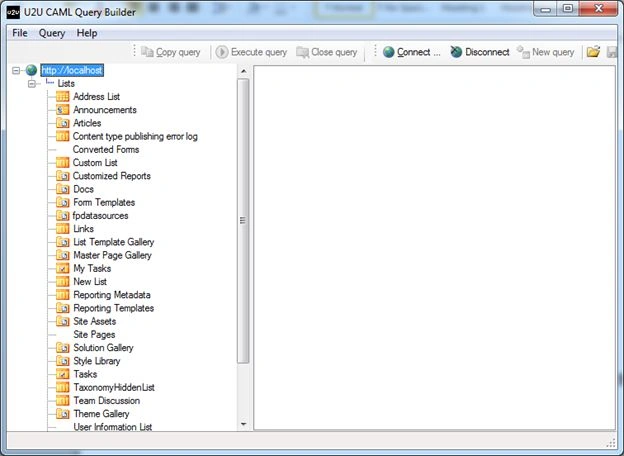Click the TaxonomyHiddenList icon
This screenshot has height=456, width=624.
pos(62,387)
